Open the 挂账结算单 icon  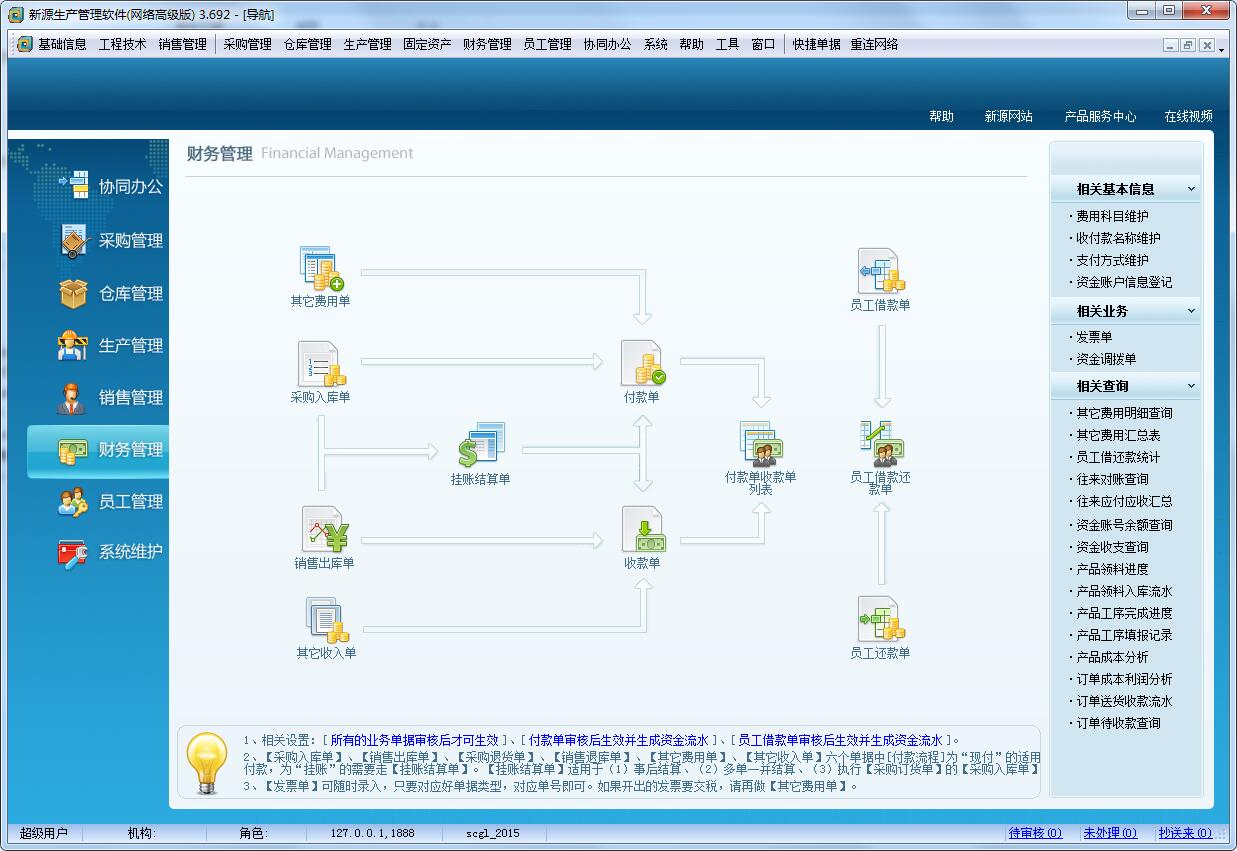tap(481, 445)
